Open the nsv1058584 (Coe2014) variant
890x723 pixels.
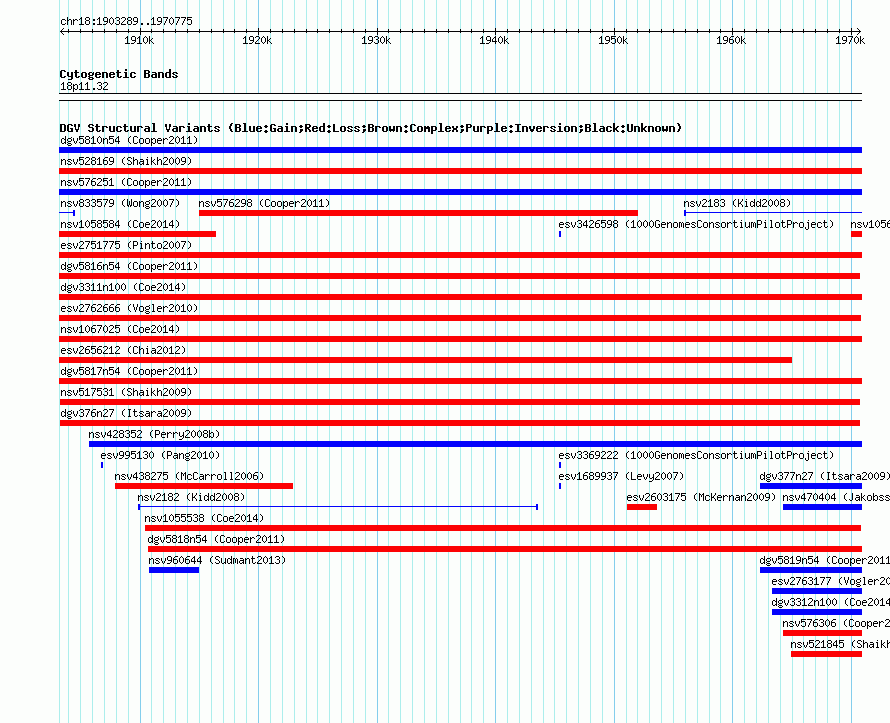coord(120,224)
